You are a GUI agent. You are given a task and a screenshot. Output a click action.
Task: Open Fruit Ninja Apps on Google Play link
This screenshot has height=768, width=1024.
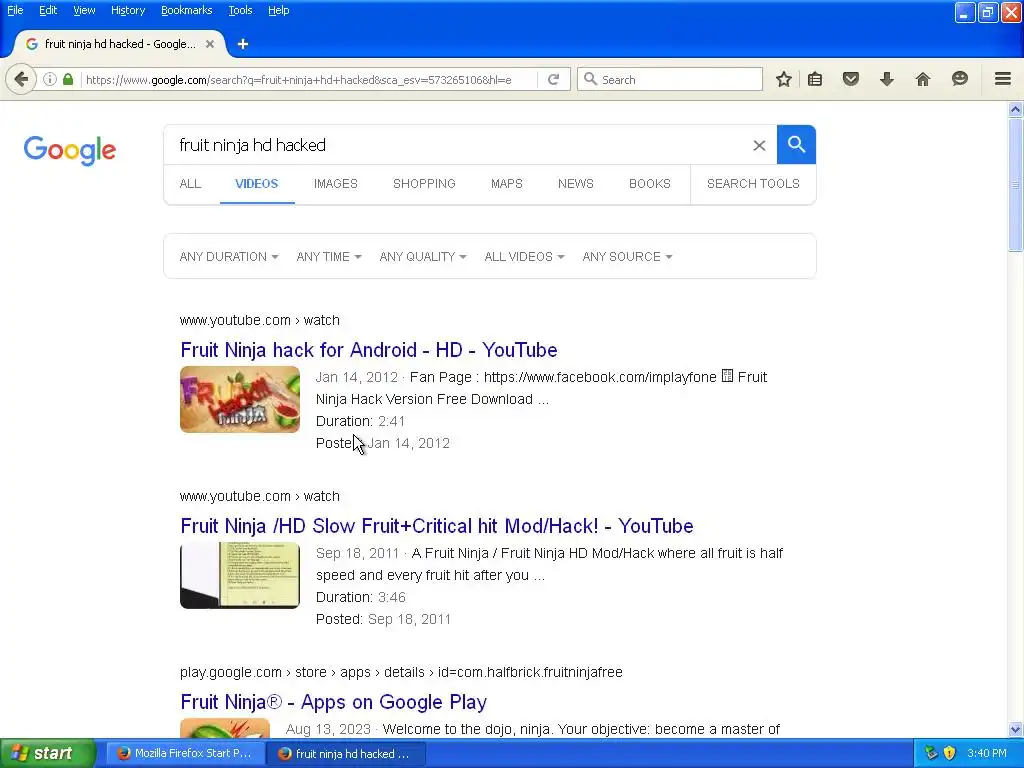[334, 702]
